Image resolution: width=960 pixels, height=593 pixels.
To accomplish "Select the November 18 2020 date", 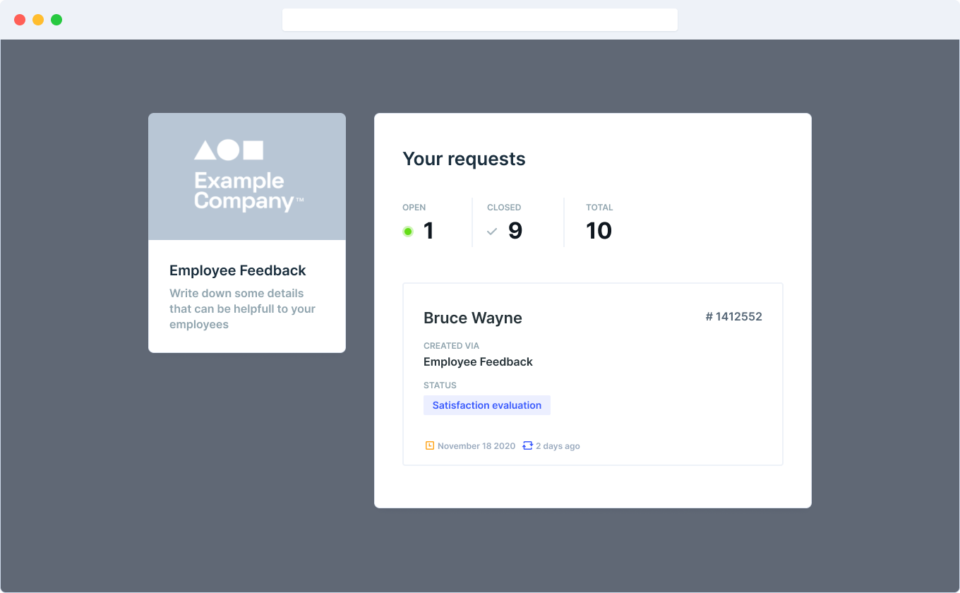I will pyautogui.click(x=476, y=446).
